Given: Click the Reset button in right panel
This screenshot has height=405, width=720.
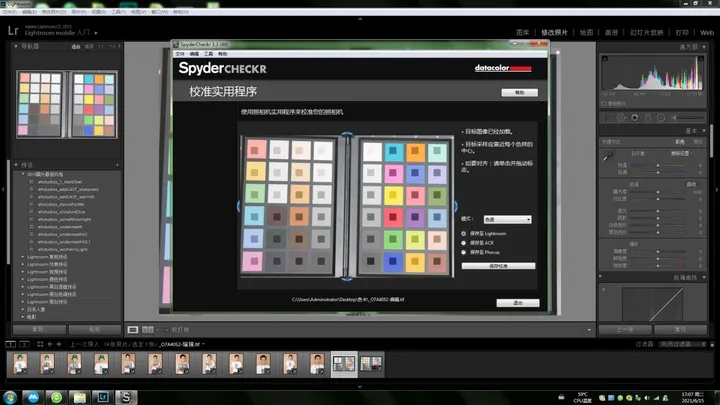Looking at the screenshot, I should pos(680,330).
